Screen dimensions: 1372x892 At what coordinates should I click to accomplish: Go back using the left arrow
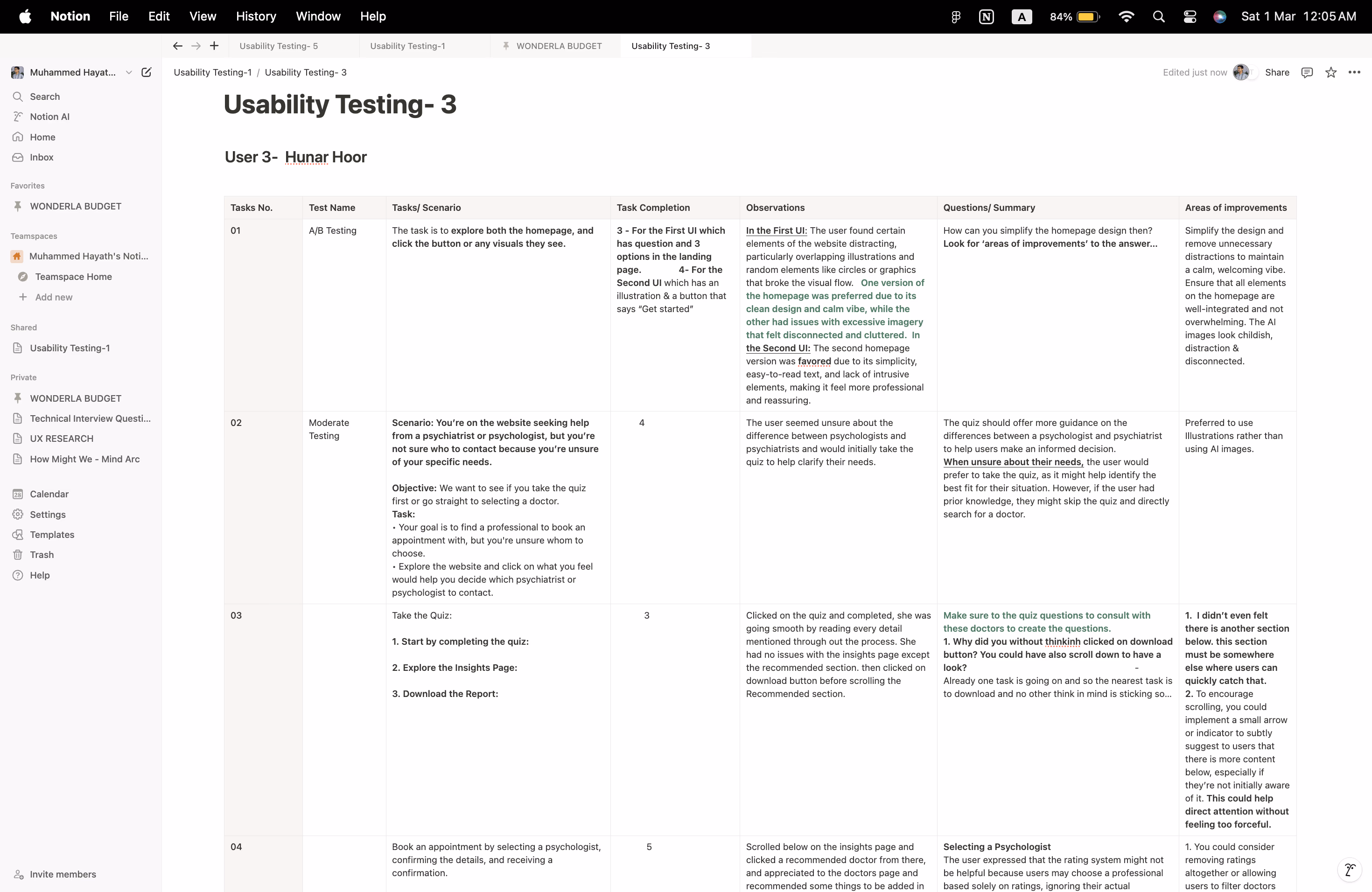177,46
